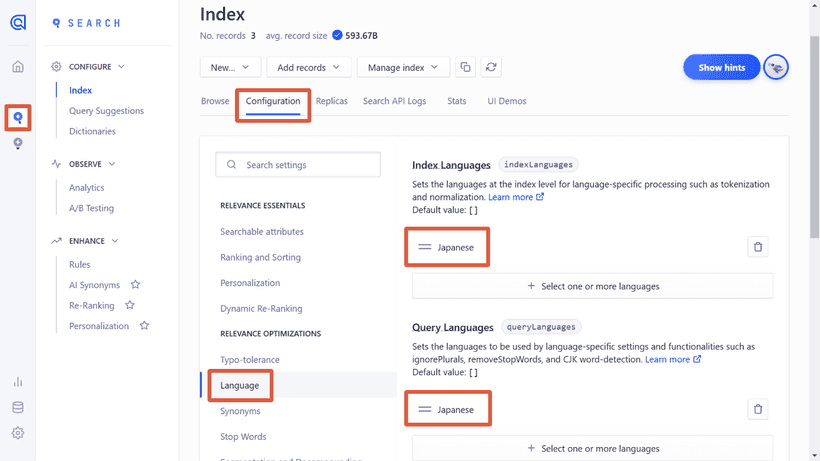
Task: Open the user avatar menu
Action: click(x=776, y=67)
